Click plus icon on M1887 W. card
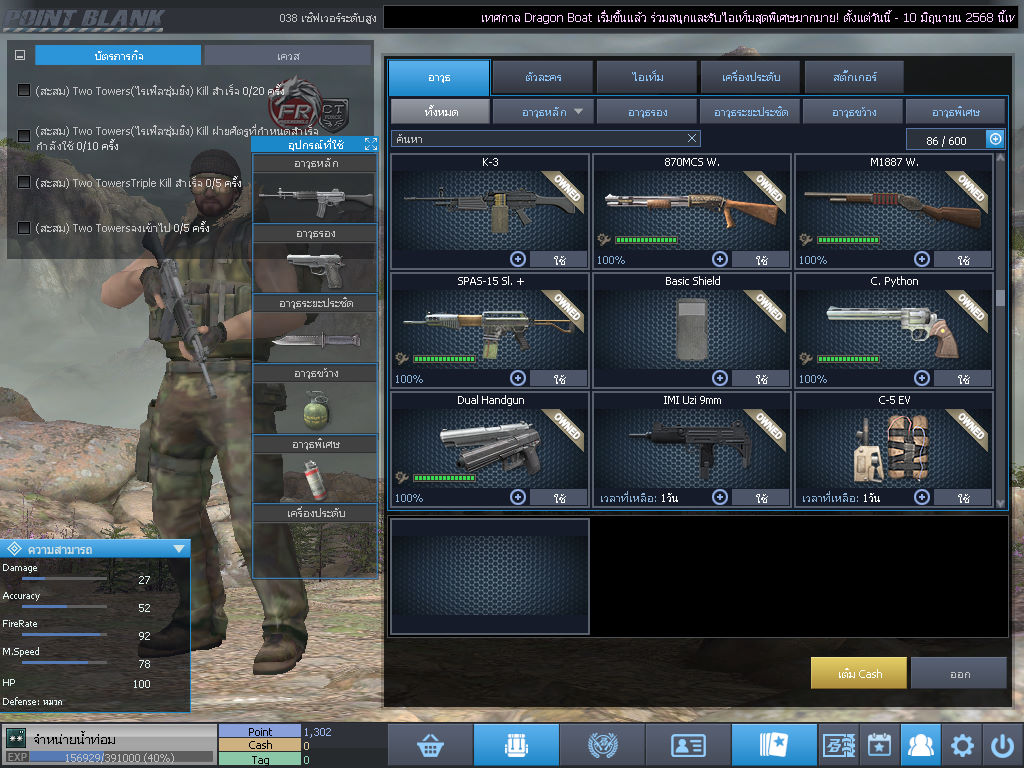The image size is (1024, 768). point(921,259)
